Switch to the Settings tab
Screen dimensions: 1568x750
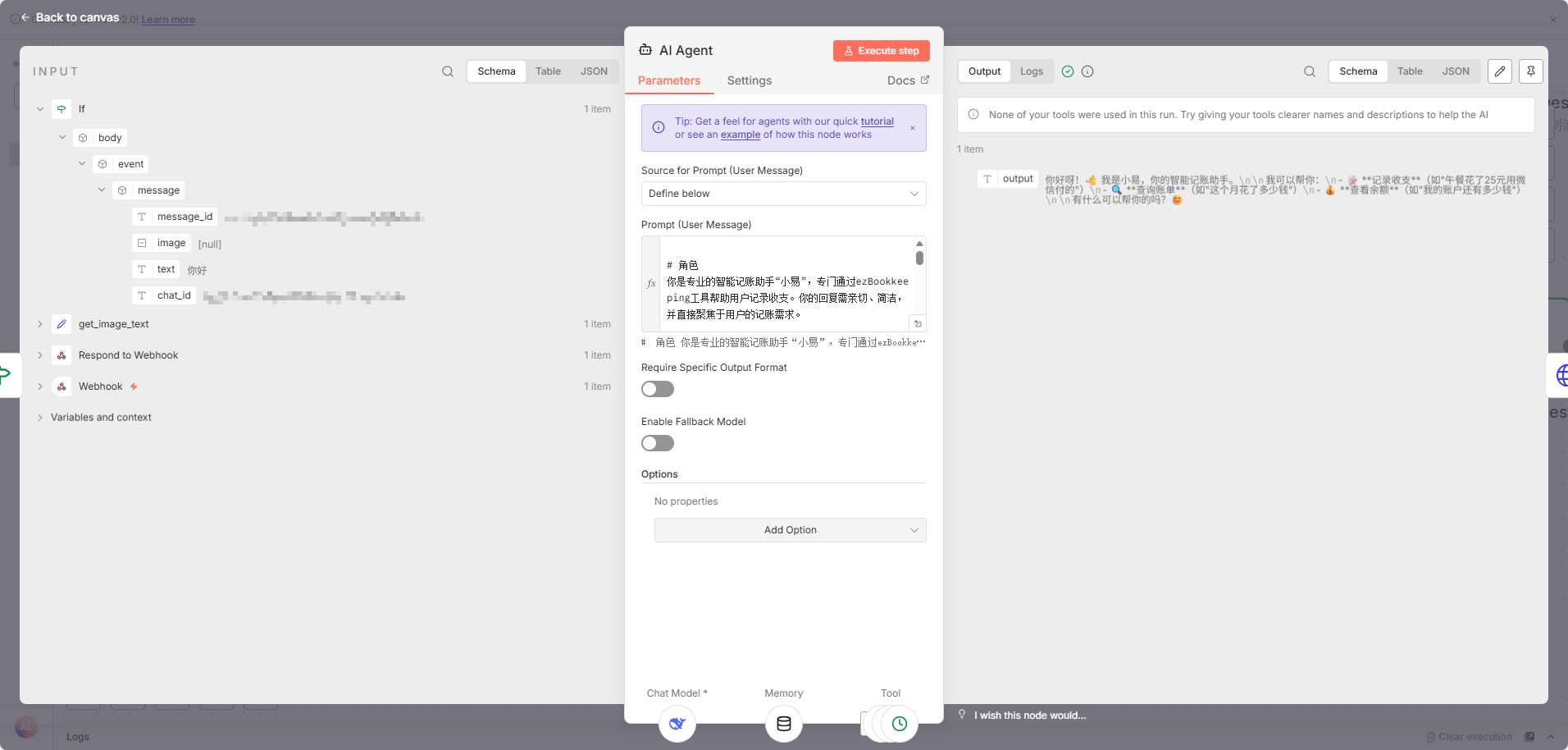748,80
